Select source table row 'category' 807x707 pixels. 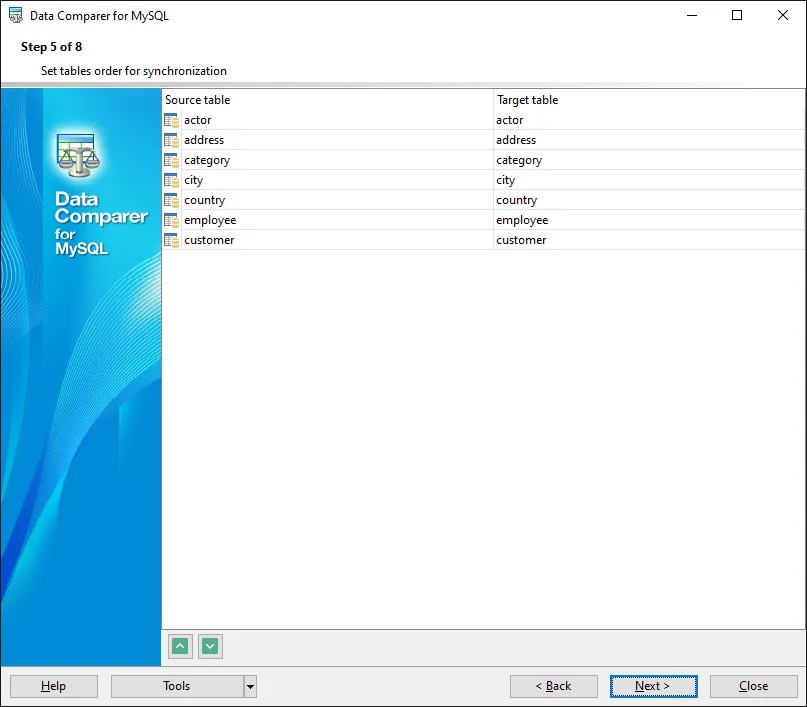(x=337, y=160)
